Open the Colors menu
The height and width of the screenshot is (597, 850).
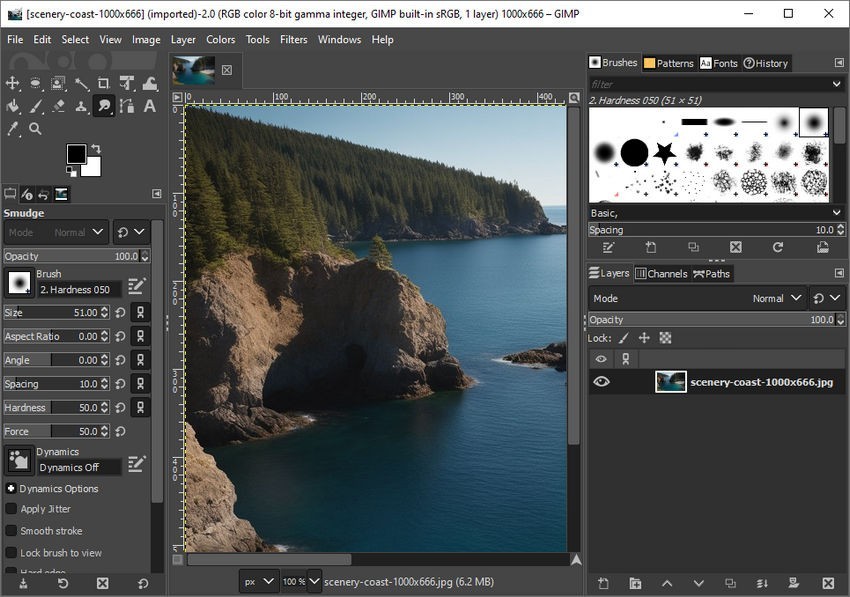(x=221, y=40)
